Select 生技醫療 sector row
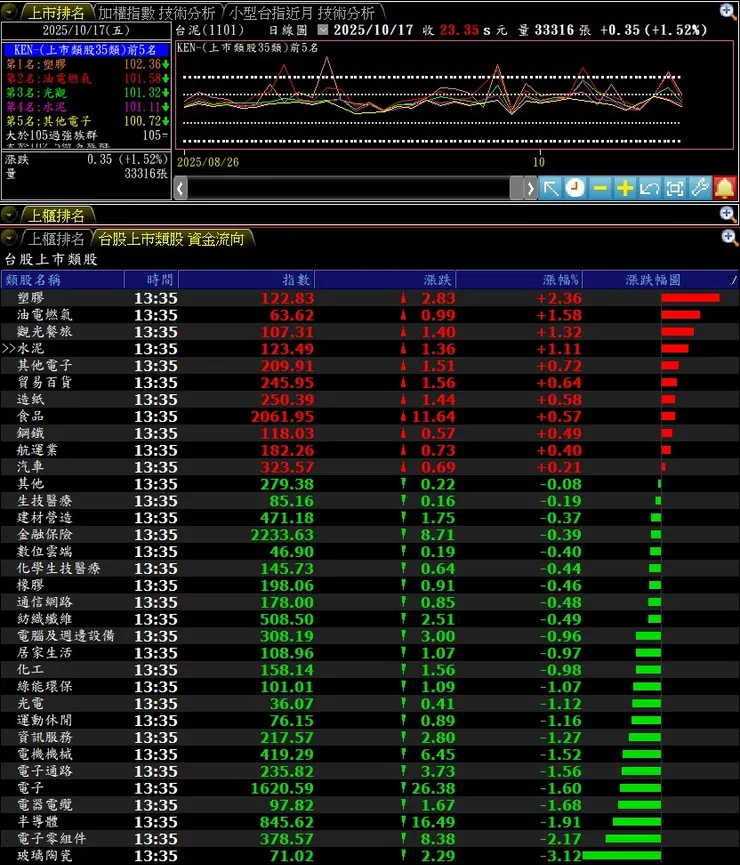 (370, 500)
